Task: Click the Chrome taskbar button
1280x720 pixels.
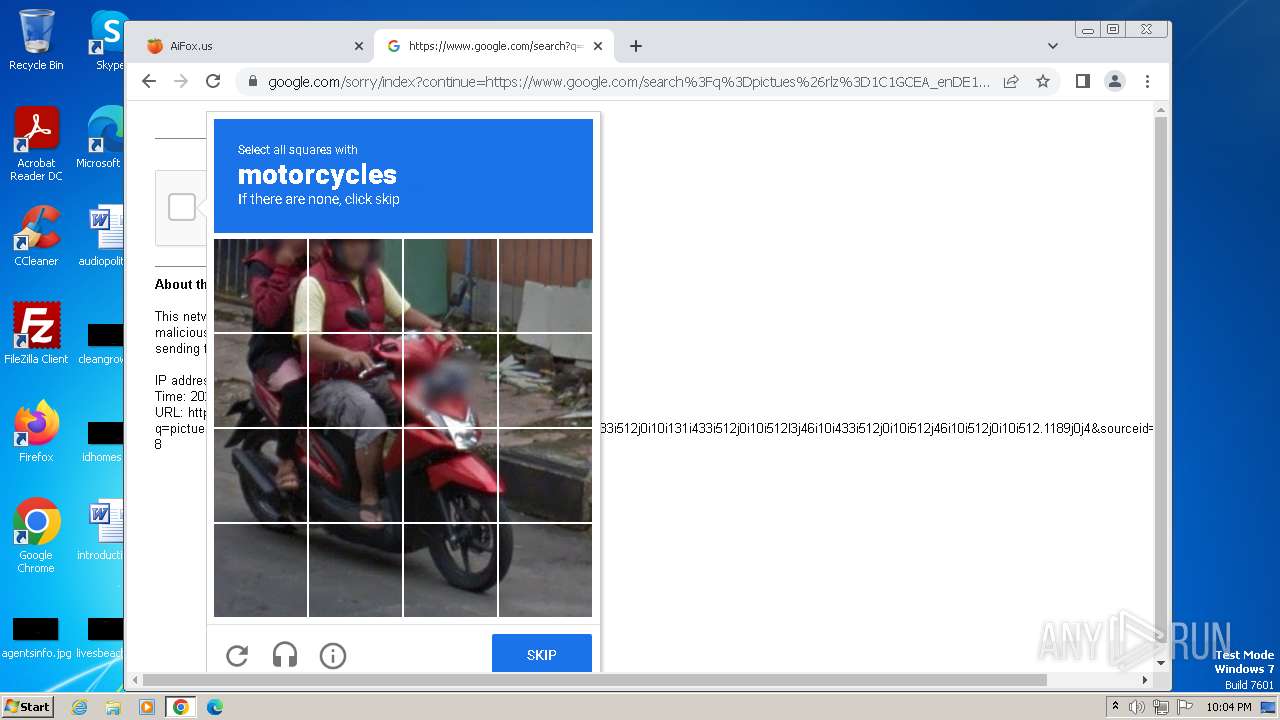Action: (x=181, y=707)
